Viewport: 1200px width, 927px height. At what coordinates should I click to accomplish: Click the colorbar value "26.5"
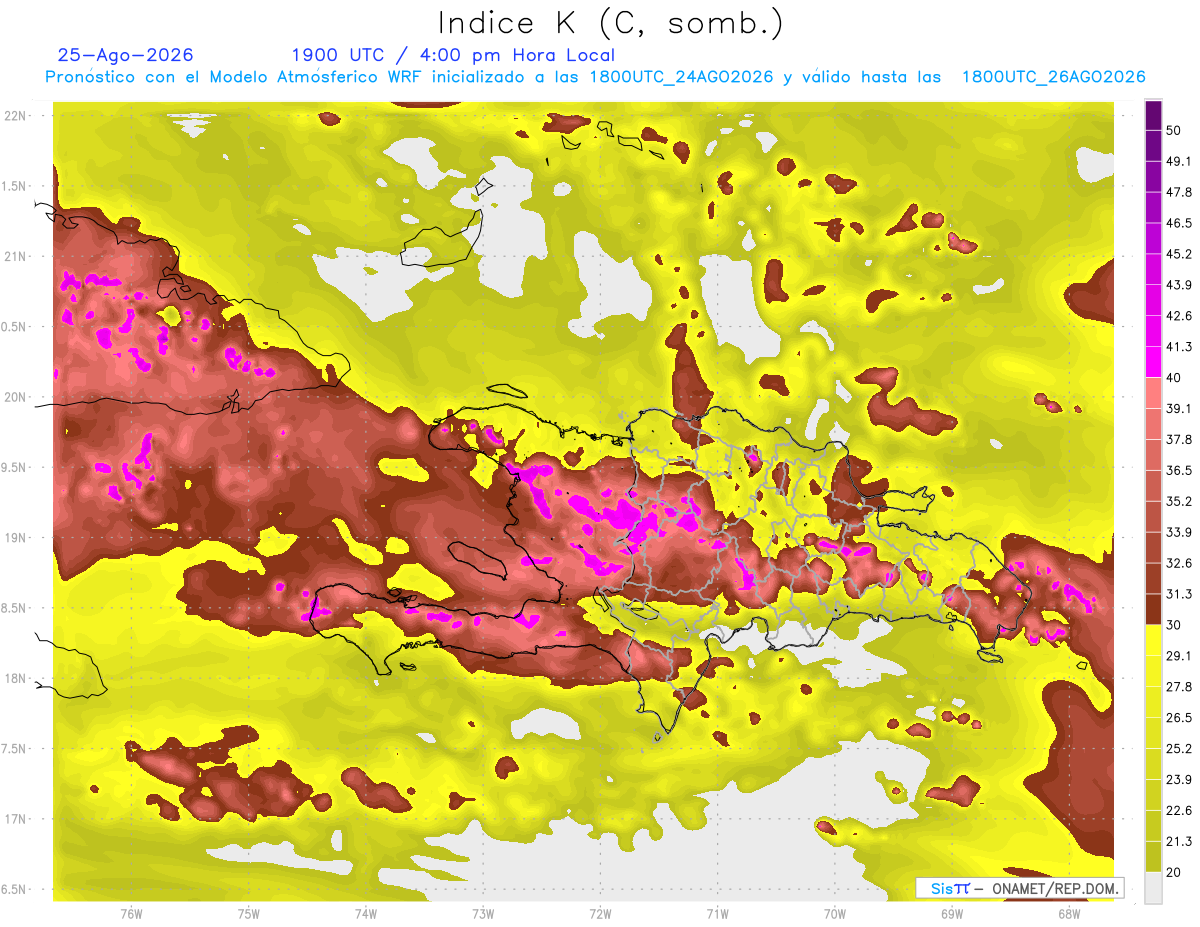click(x=1179, y=718)
